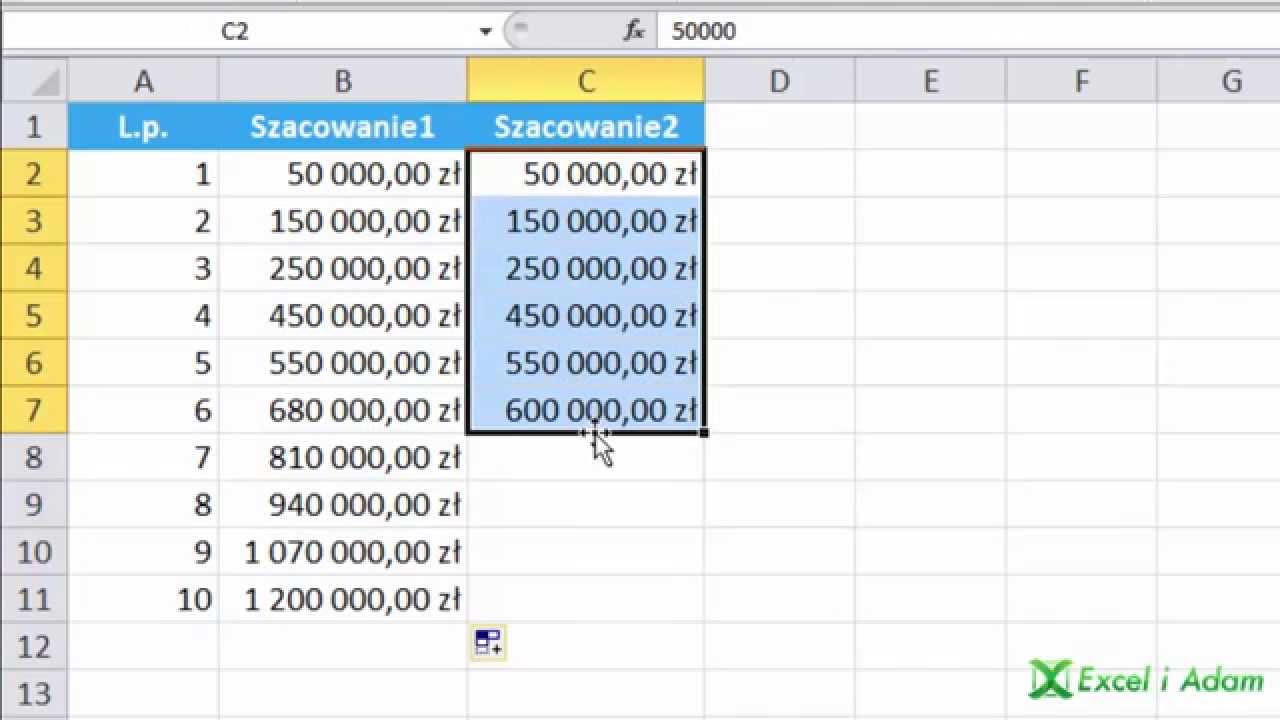Click cell C4 with 250 000,00 zł
The height and width of the screenshot is (720, 1280).
click(586, 268)
